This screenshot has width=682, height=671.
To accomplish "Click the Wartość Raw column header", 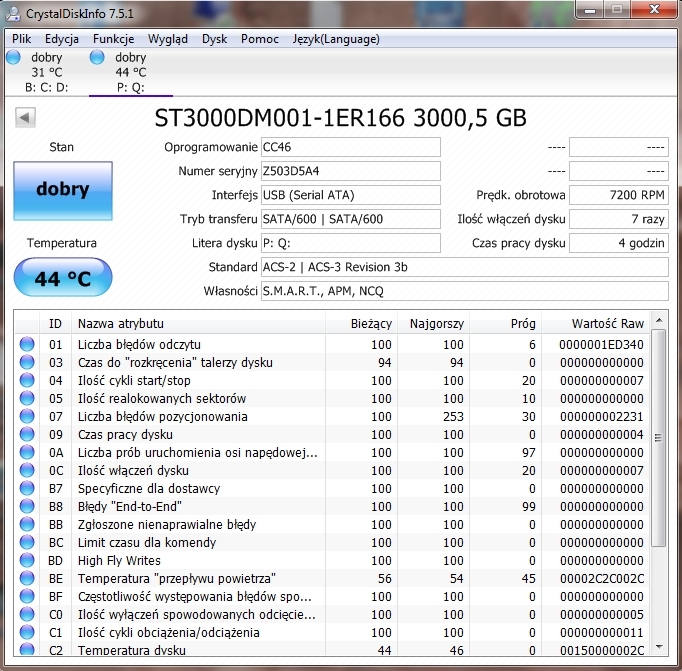I will [x=595, y=324].
